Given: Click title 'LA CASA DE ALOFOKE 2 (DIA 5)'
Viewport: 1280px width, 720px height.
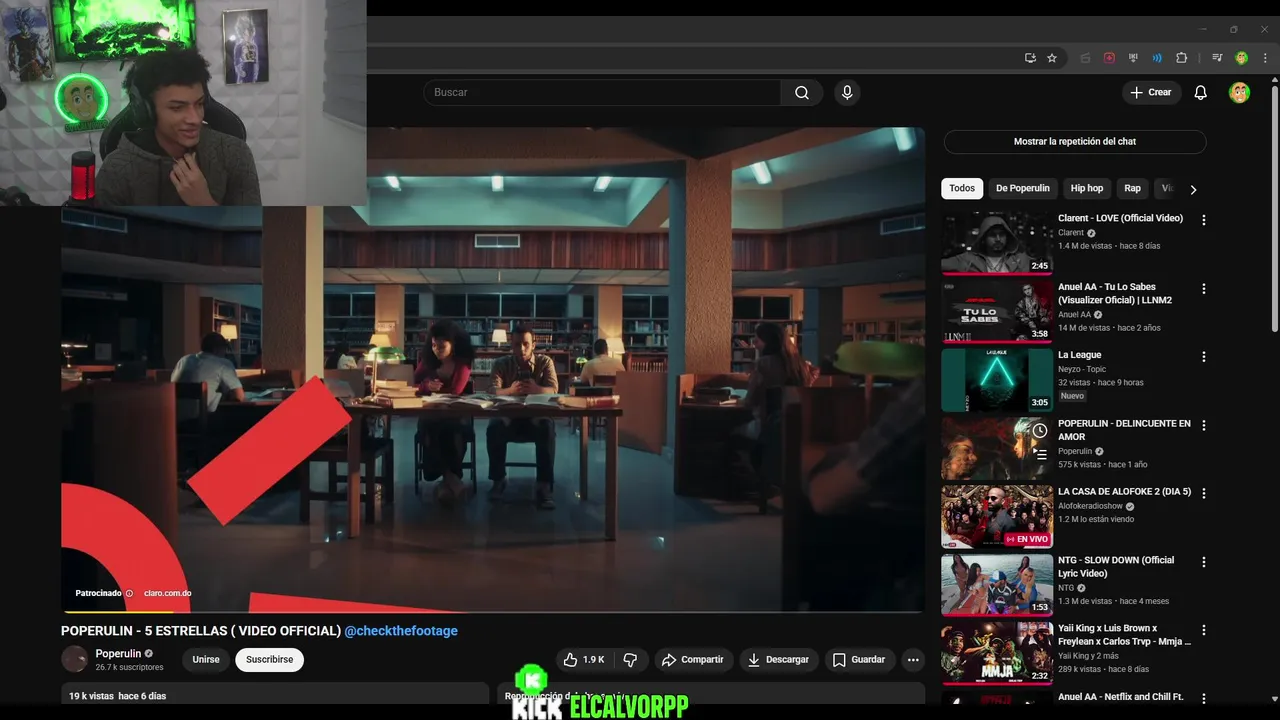Looking at the screenshot, I should pyautogui.click(x=1124, y=492).
